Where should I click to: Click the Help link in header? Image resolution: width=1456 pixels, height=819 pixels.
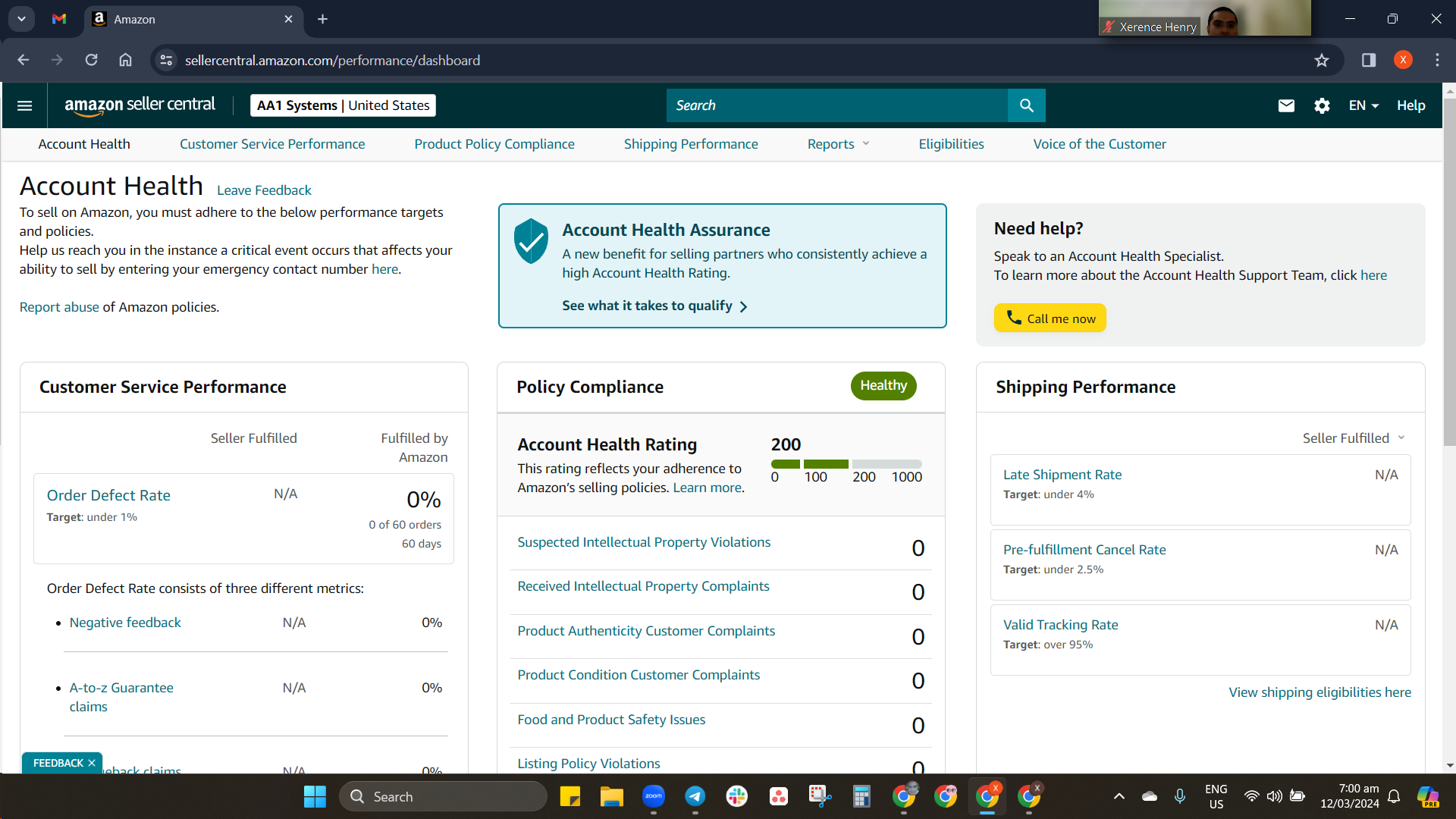[x=1410, y=105]
